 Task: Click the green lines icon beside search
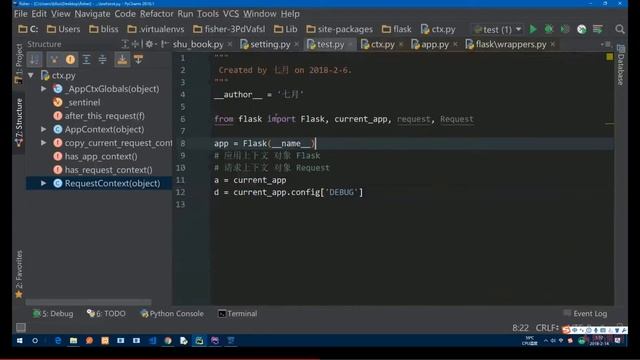click(x=598, y=29)
